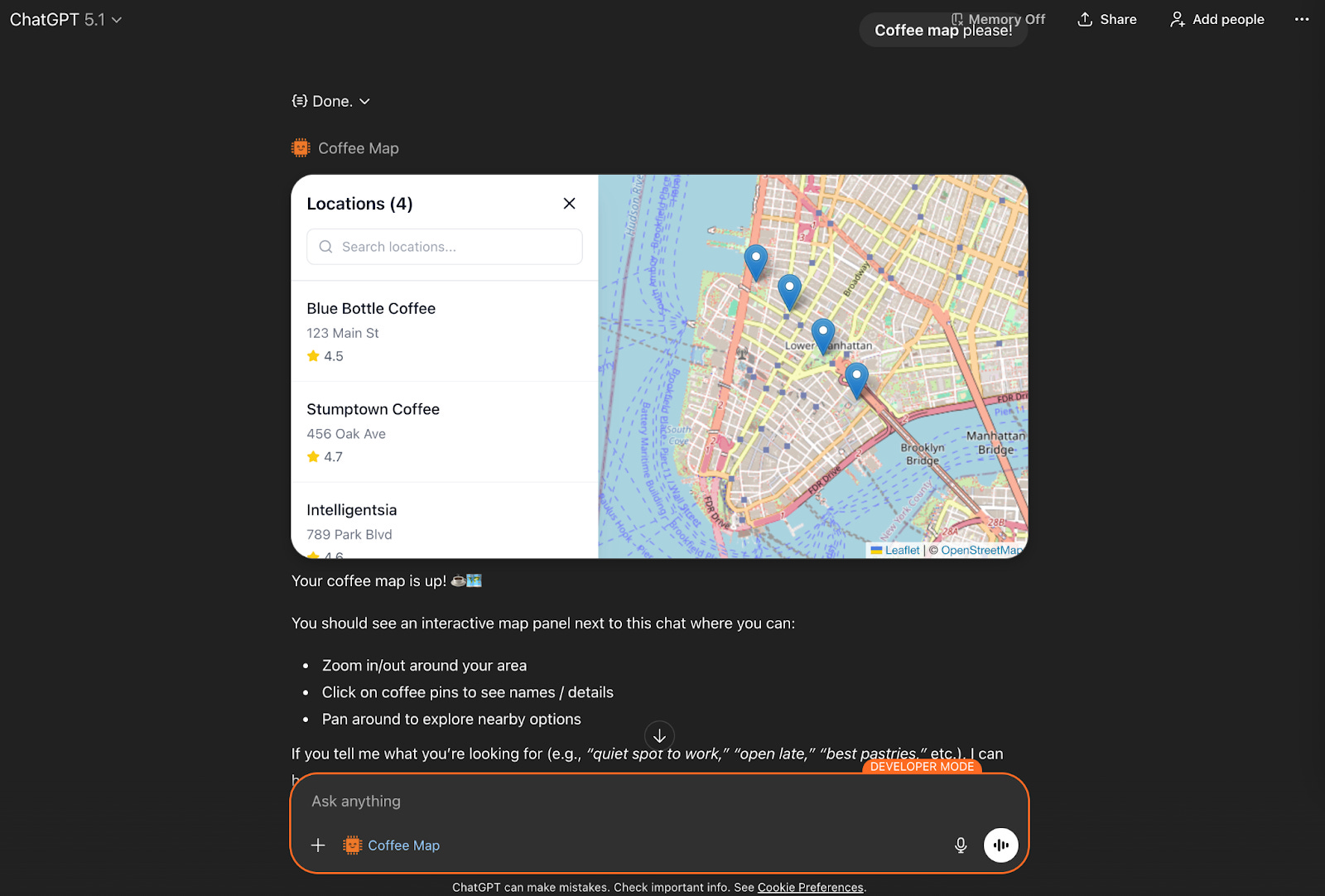This screenshot has height=896, width=1325.
Task: Close the Locations panel with the X
Action: 569,204
